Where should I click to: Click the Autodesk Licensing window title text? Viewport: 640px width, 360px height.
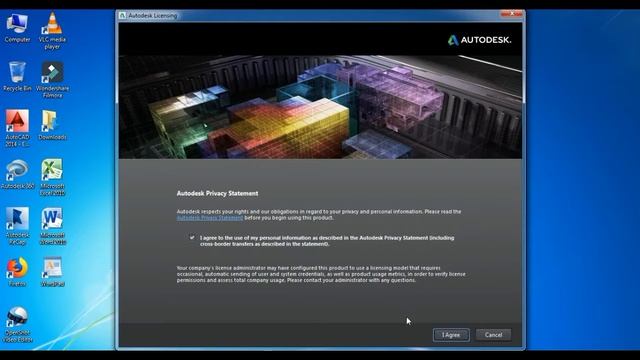click(153, 16)
